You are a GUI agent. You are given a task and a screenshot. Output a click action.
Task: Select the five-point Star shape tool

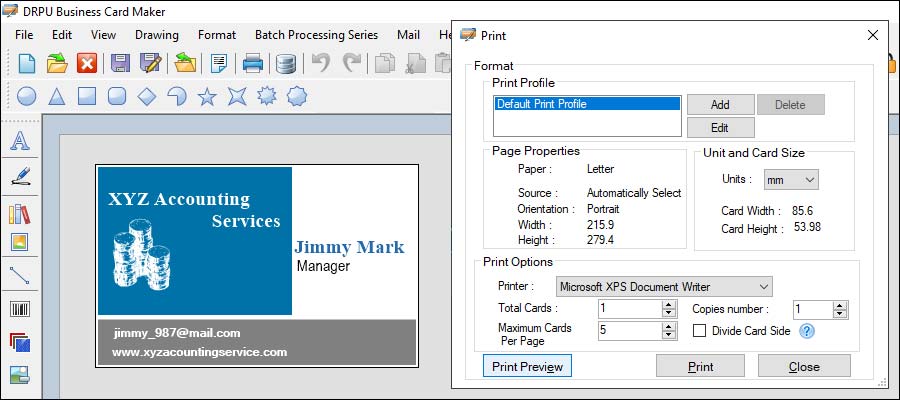pyautogui.click(x=207, y=96)
